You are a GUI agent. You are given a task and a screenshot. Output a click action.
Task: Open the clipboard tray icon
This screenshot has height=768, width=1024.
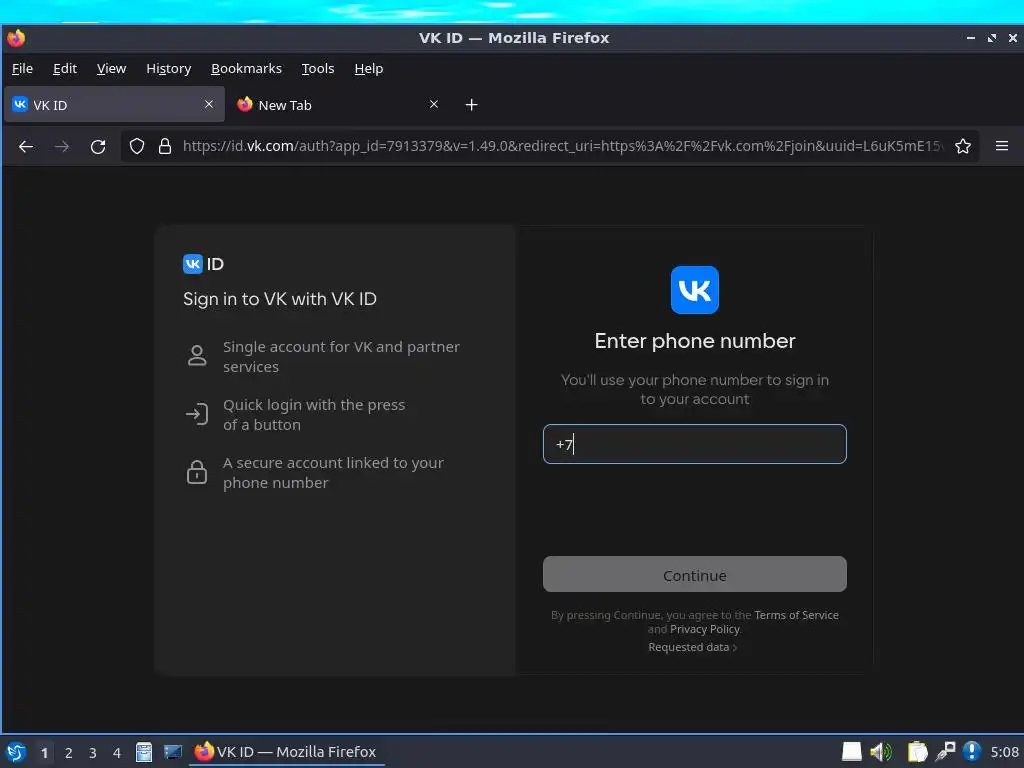coord(917,752)
